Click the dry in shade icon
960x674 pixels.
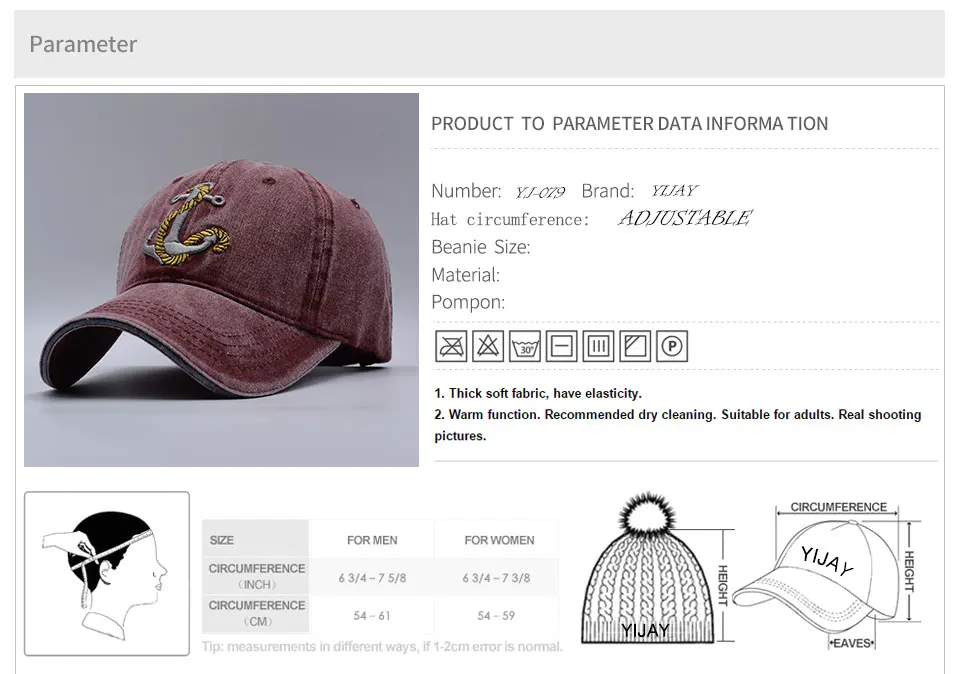click(x=635, y=346)
